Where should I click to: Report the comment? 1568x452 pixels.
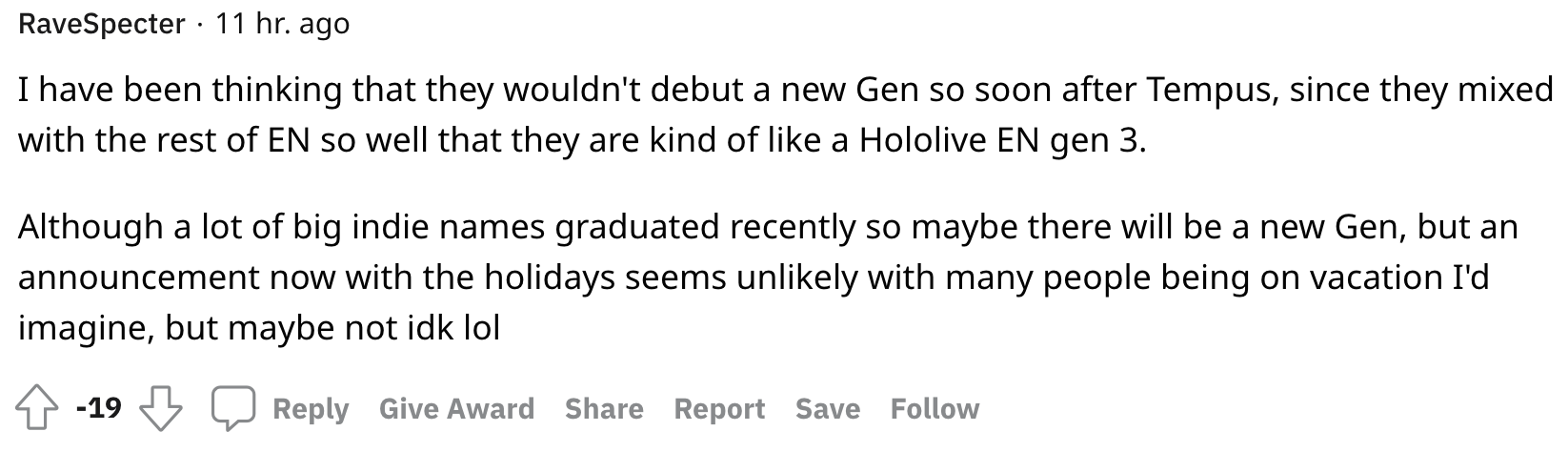[x=719, y=409]
